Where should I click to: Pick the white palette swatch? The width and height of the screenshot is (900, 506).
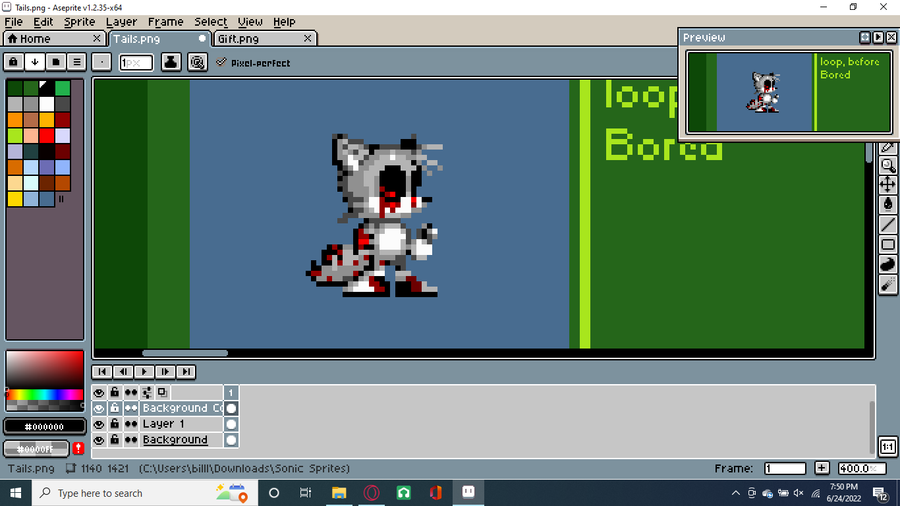46,104
